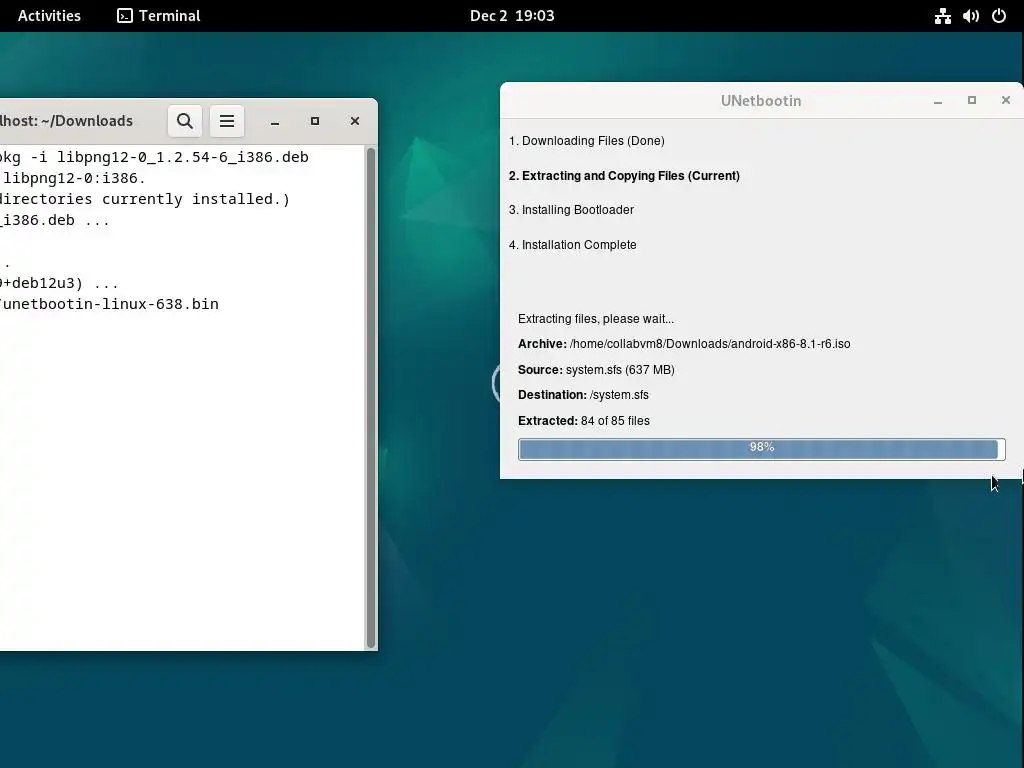This screenshot has height=768, width=1024.
Task: Select '4. Installation Complete' step
Action: click(573, 245)
